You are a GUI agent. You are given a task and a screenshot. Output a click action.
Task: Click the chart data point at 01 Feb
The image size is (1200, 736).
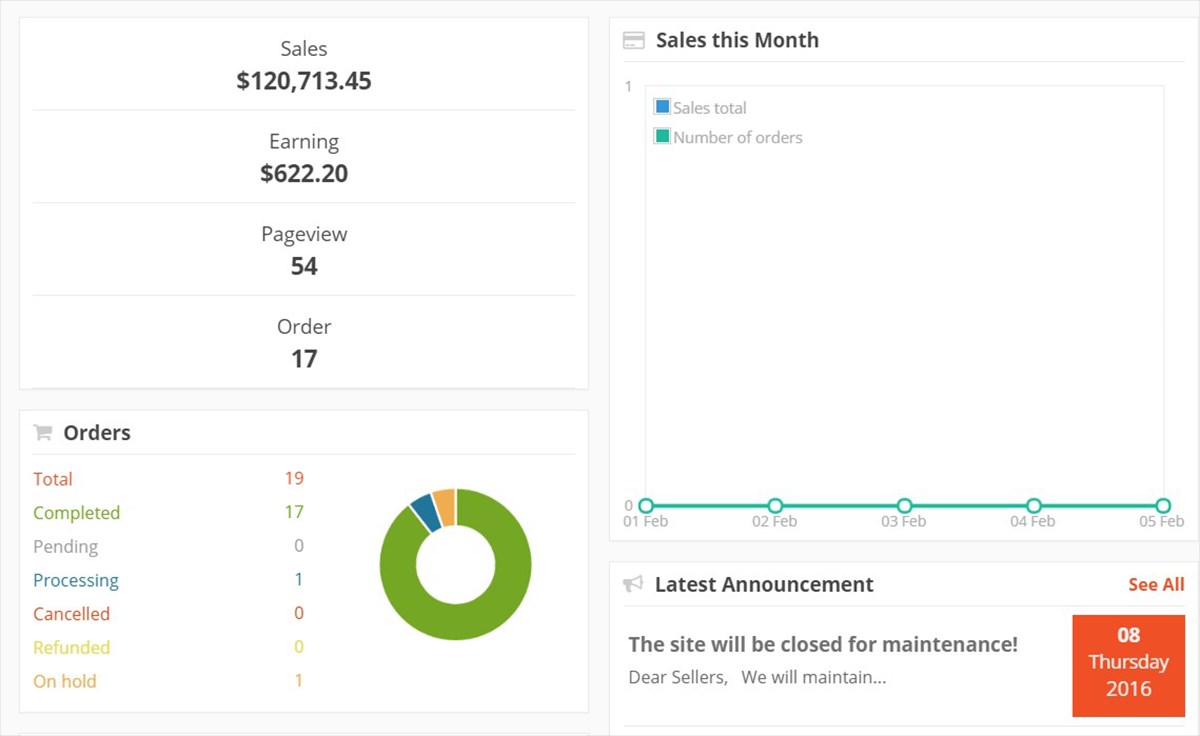coord(645,505)
